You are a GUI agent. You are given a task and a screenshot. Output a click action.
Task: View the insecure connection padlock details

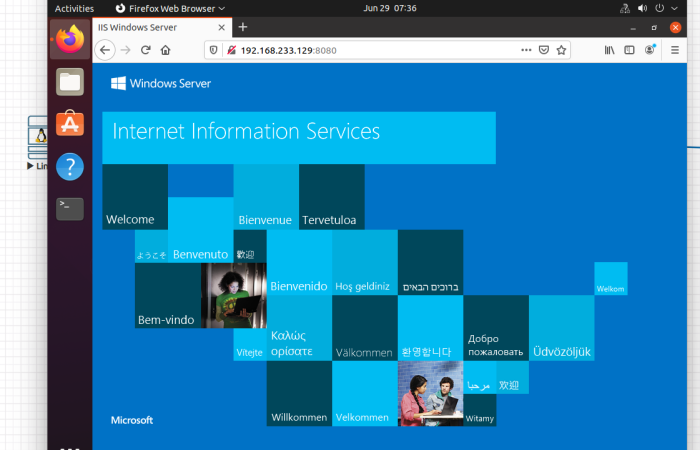pos(231,50)
